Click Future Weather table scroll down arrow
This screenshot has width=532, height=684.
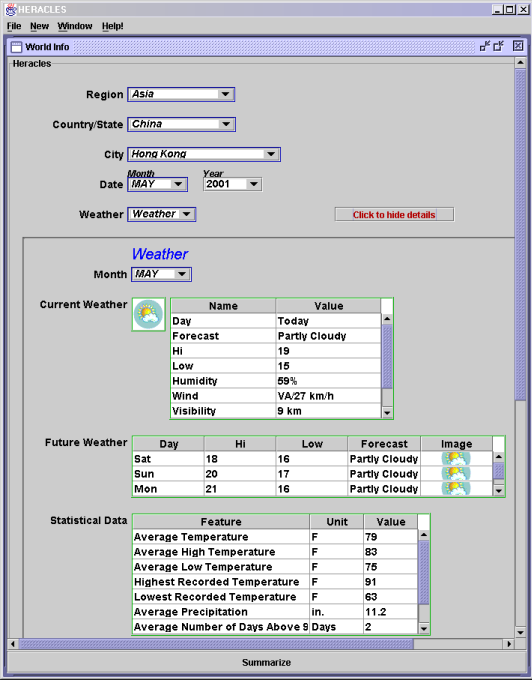click(498, 491)
